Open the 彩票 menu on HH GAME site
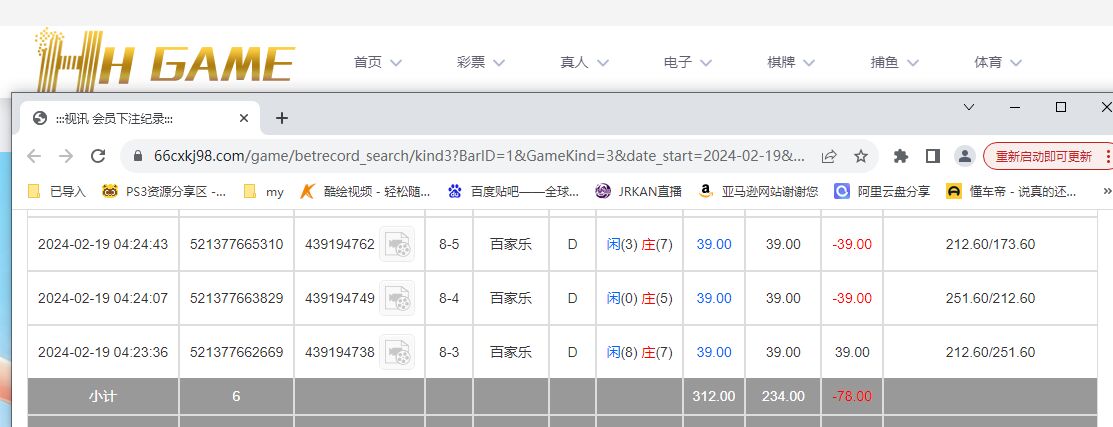 click(481, 62)
